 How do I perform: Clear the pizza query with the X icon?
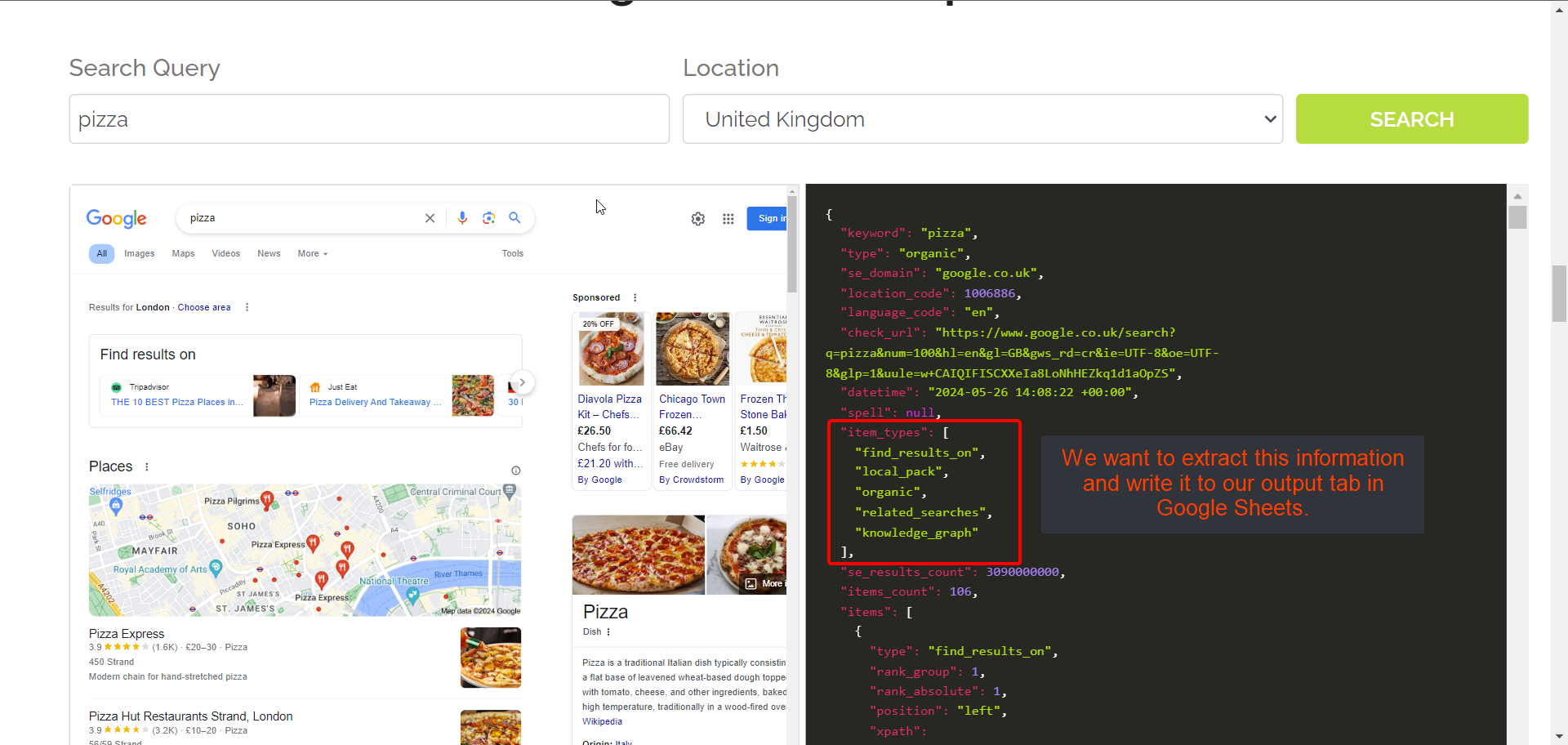coord(430,218)
